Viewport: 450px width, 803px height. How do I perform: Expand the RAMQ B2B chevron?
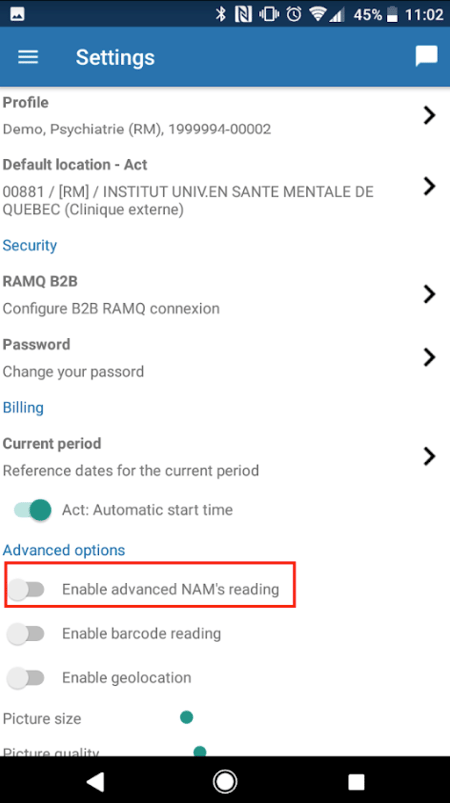(429, 294)
